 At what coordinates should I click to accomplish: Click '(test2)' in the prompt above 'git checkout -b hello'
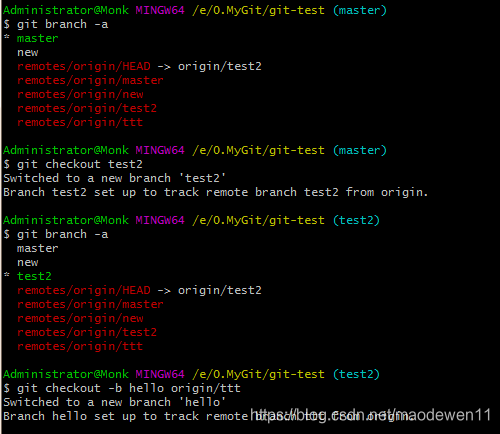pyautogui.click(x=356, y=374)
